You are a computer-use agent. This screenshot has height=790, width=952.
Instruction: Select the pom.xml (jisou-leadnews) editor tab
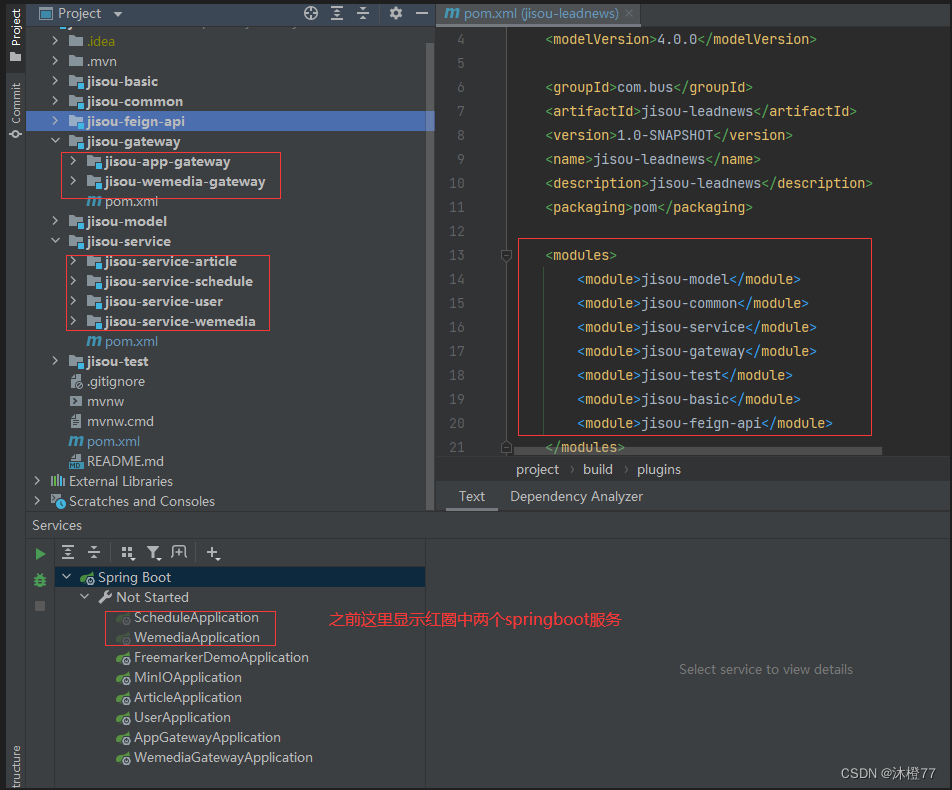[532, 13]
